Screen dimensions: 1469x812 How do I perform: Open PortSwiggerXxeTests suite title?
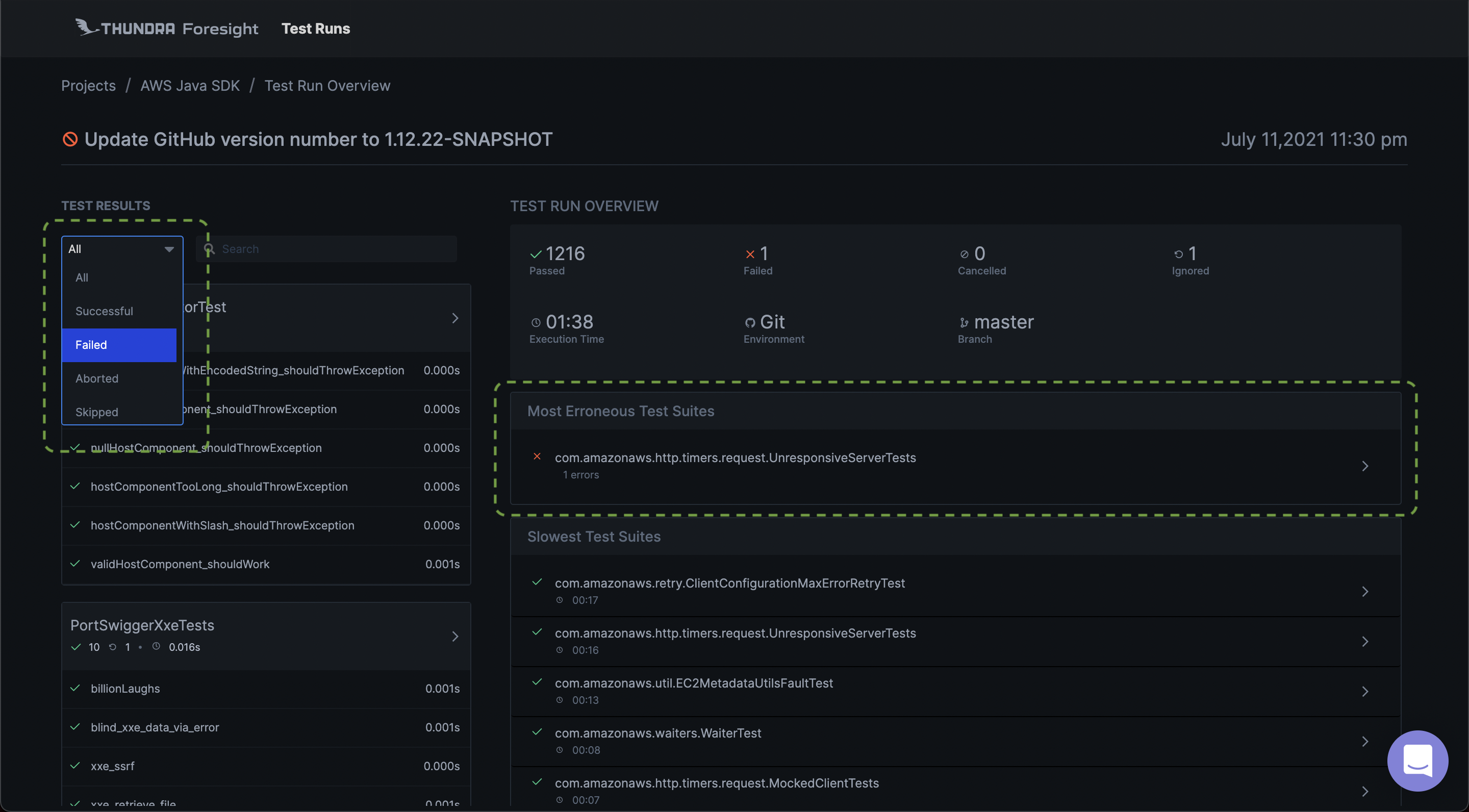(x=142, y=625)
